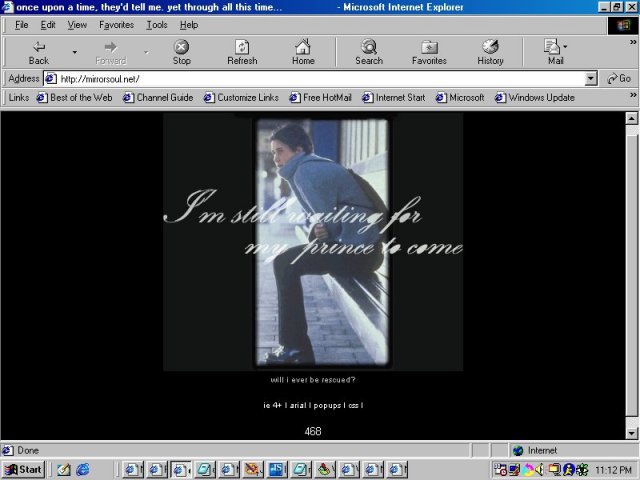Open the Favorites toolbar icon
640x480 pixels.
pyautogui.click(x=429, y=47)
